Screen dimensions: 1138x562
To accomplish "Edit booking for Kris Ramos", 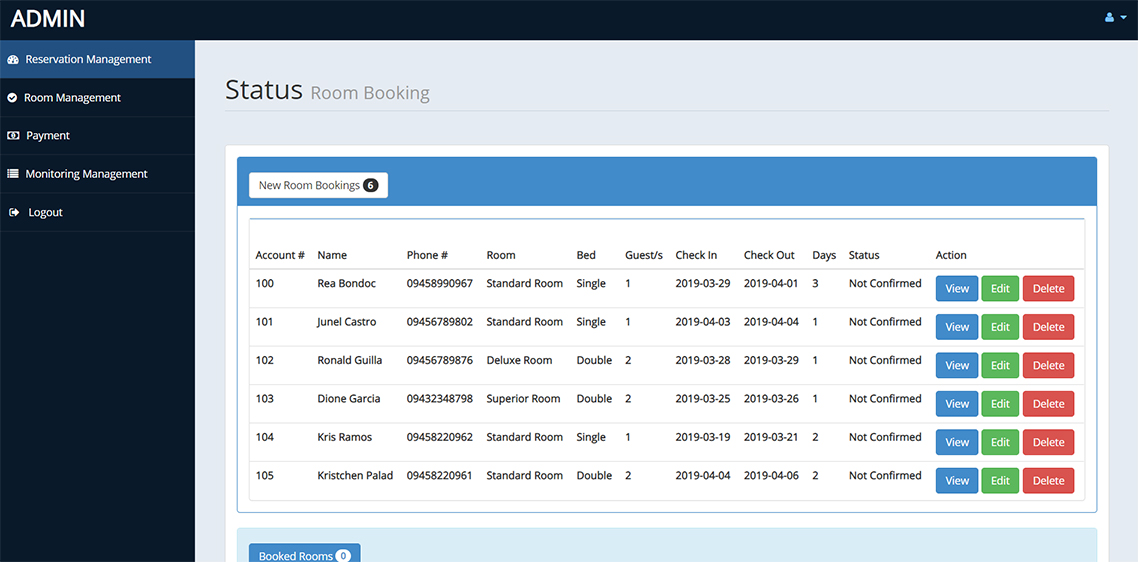I will (1000, 442).
